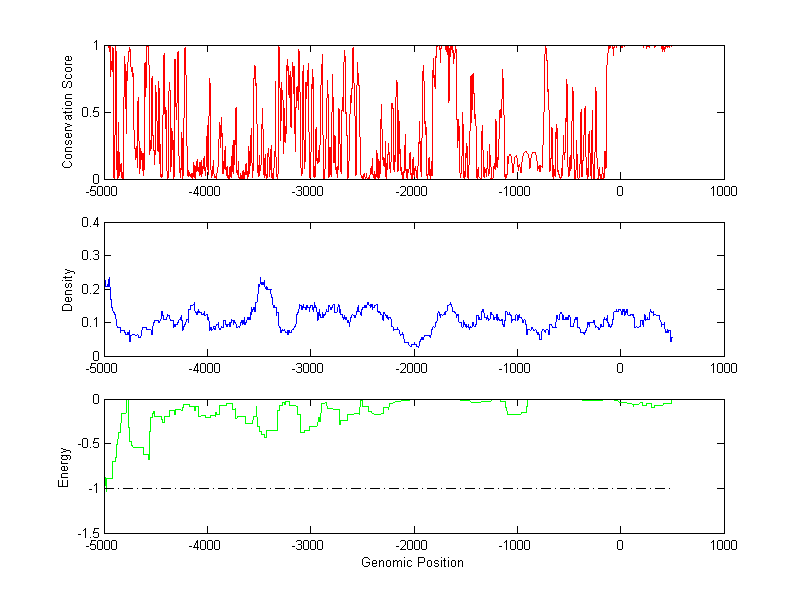Click the 0.4 tick label on Density axis
Screen dimensions: 800x599
[x=88, y=223]
